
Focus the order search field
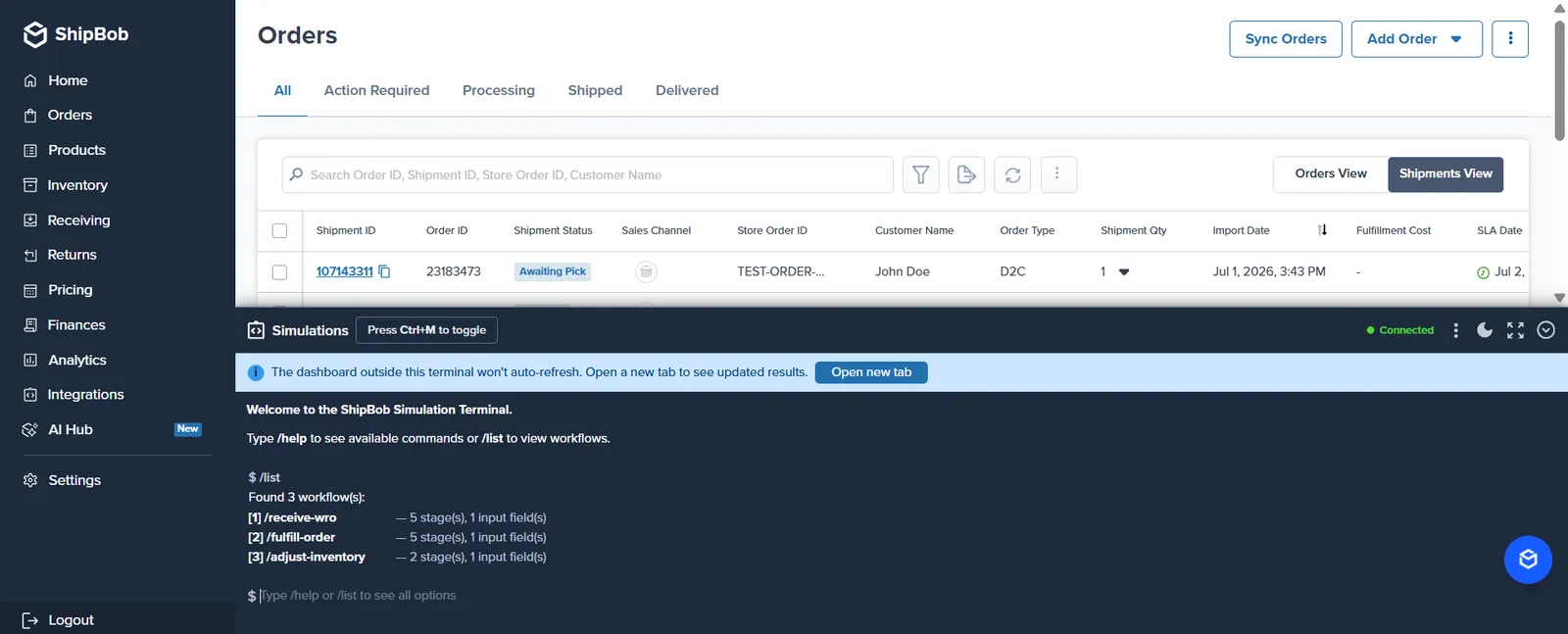pos(588,174)
